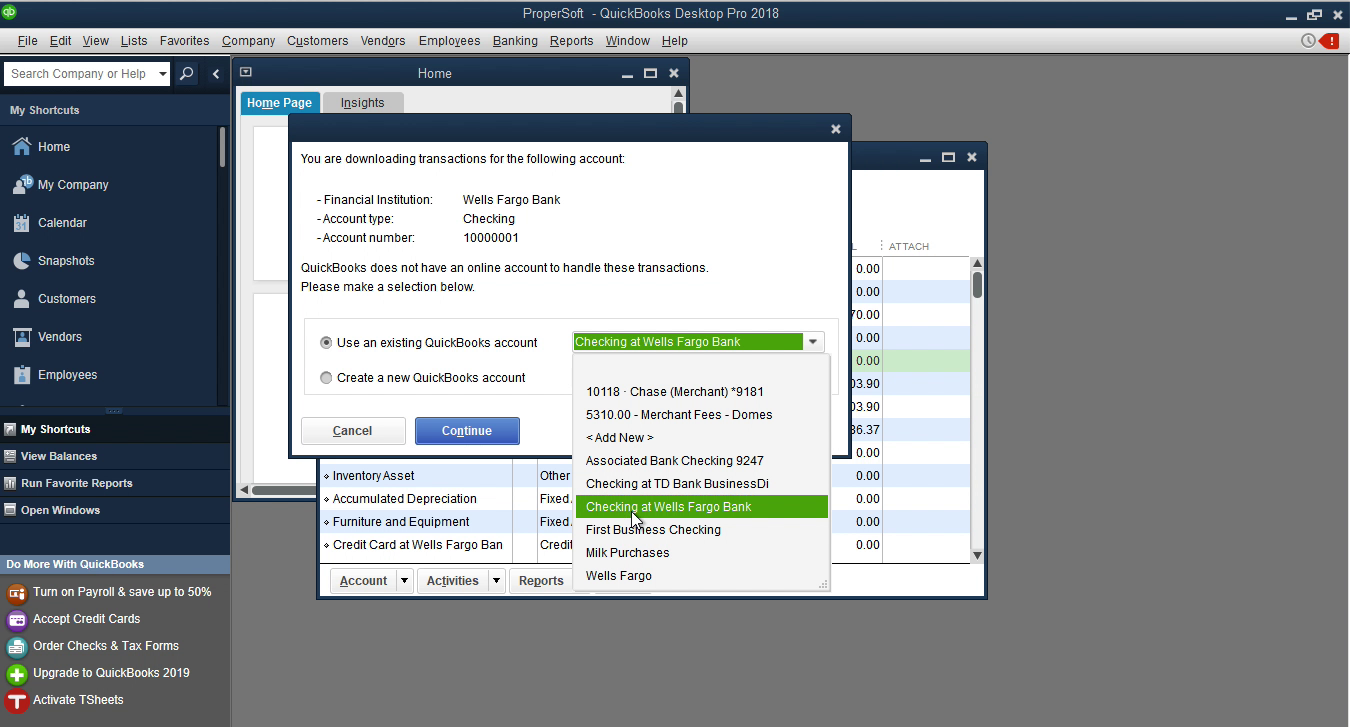This screenshot has height=727, width=1350.
Task: Click the clock reminders icon
Action: (x=1308, y=41)
